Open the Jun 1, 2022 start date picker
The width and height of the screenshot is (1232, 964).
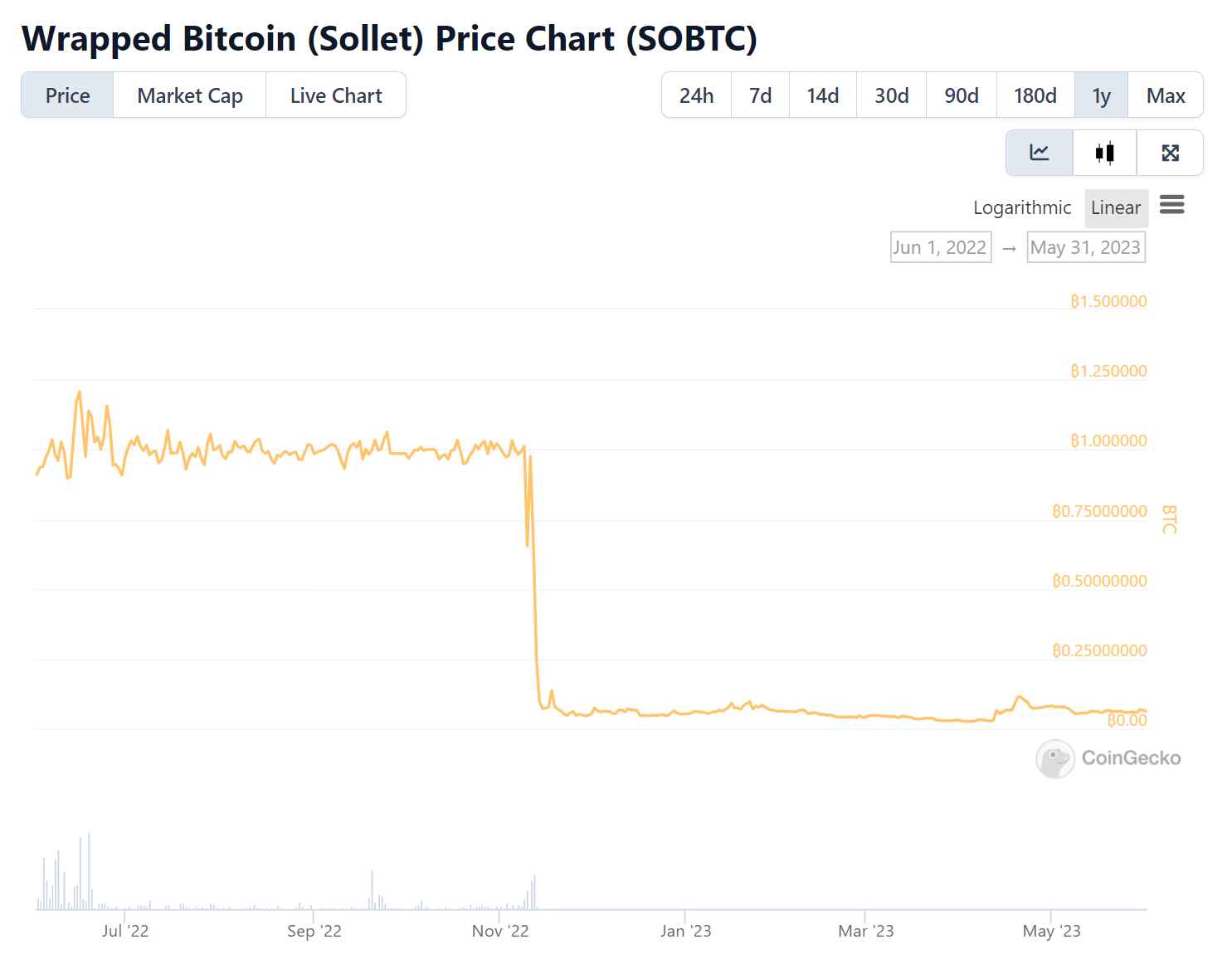[940, 246]
